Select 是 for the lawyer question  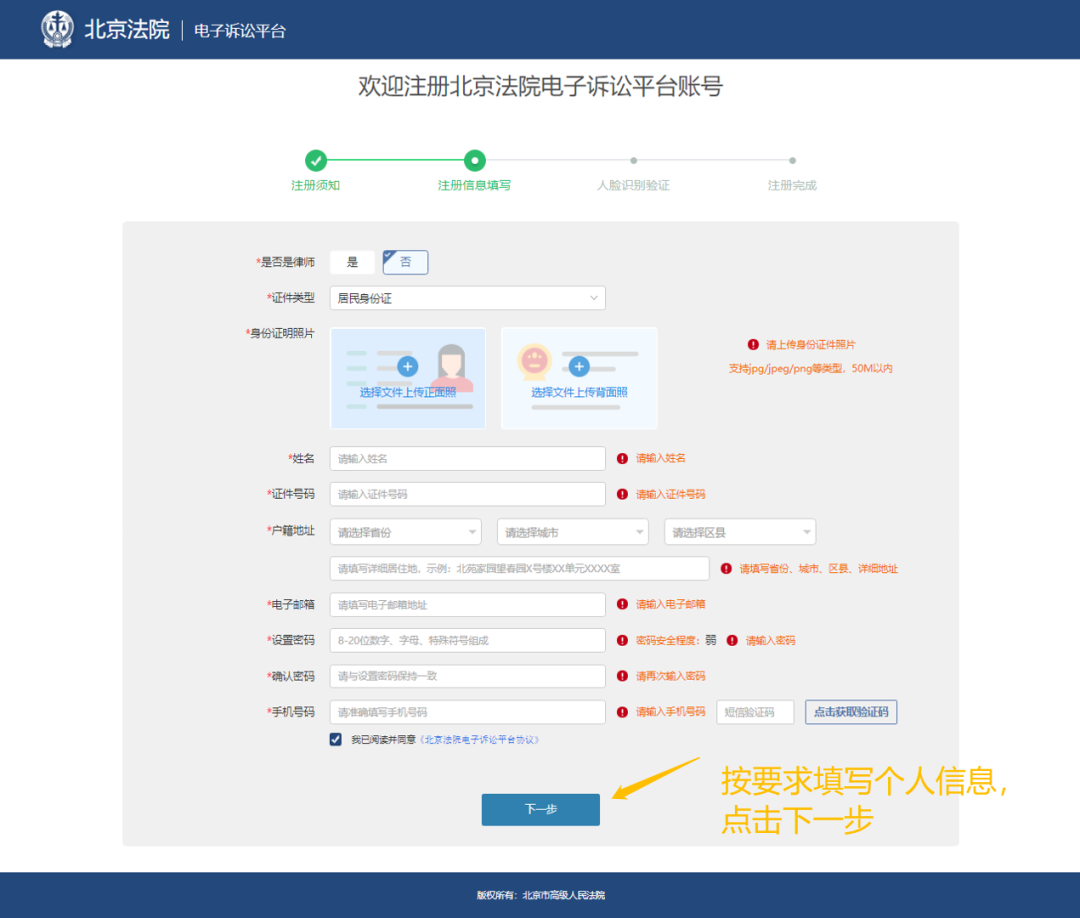[352, 262]
